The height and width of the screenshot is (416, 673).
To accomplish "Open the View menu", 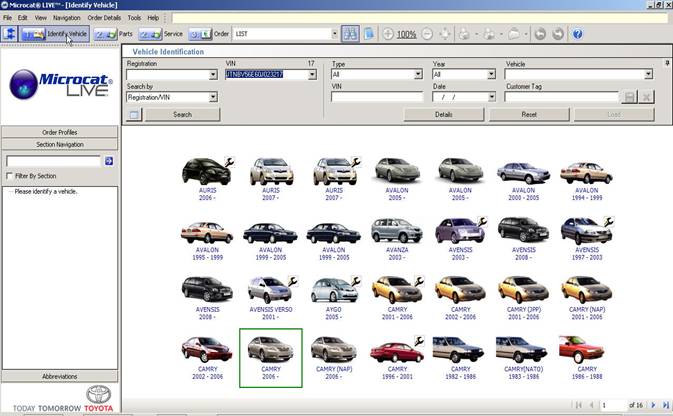I will (x=41, y=18).
